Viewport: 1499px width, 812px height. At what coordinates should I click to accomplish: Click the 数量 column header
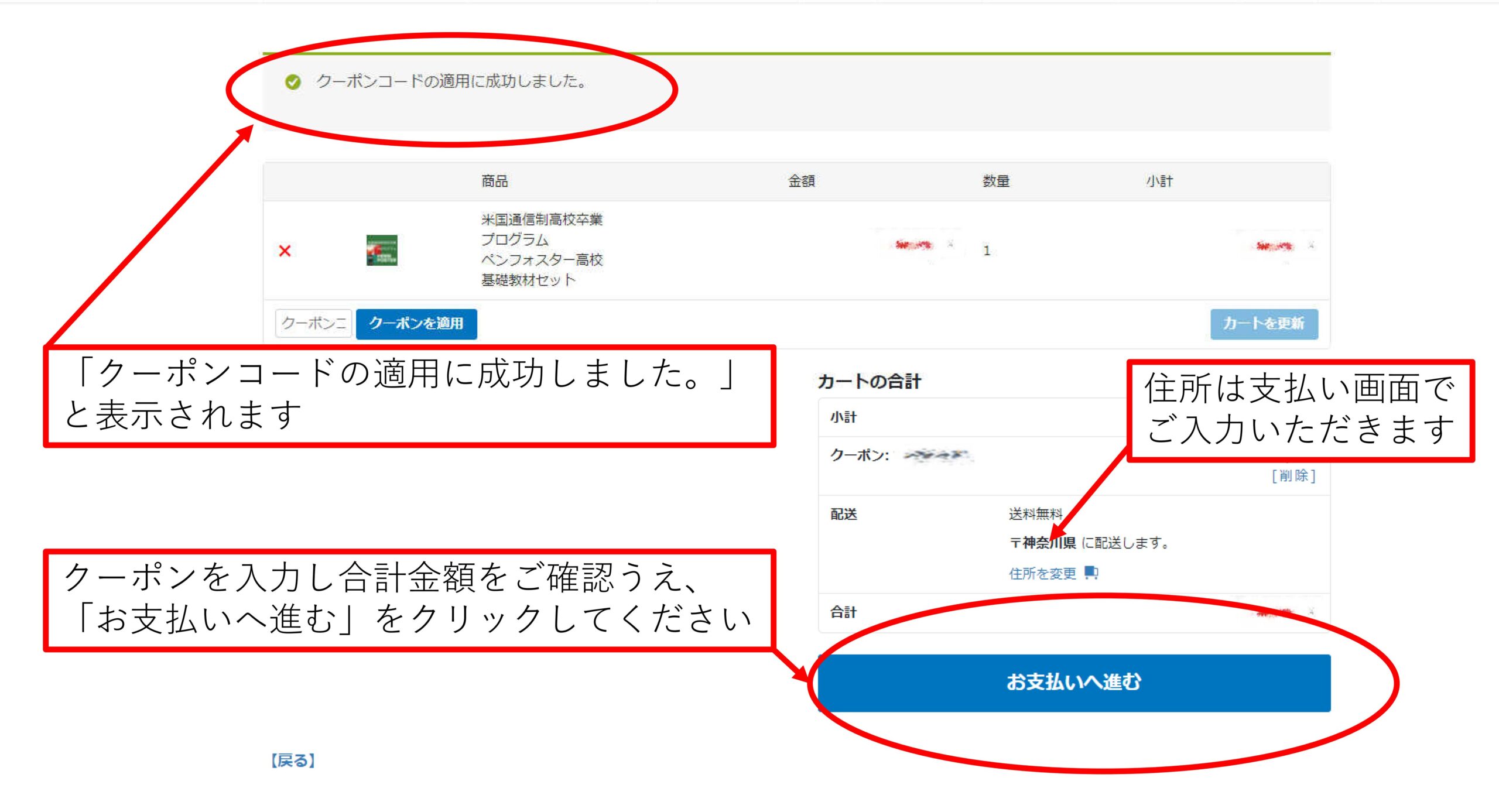996,181
